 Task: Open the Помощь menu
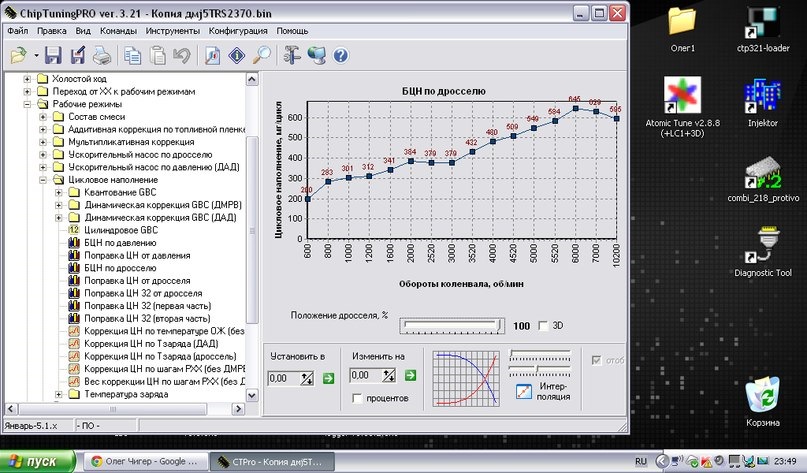tap(292, 31)
